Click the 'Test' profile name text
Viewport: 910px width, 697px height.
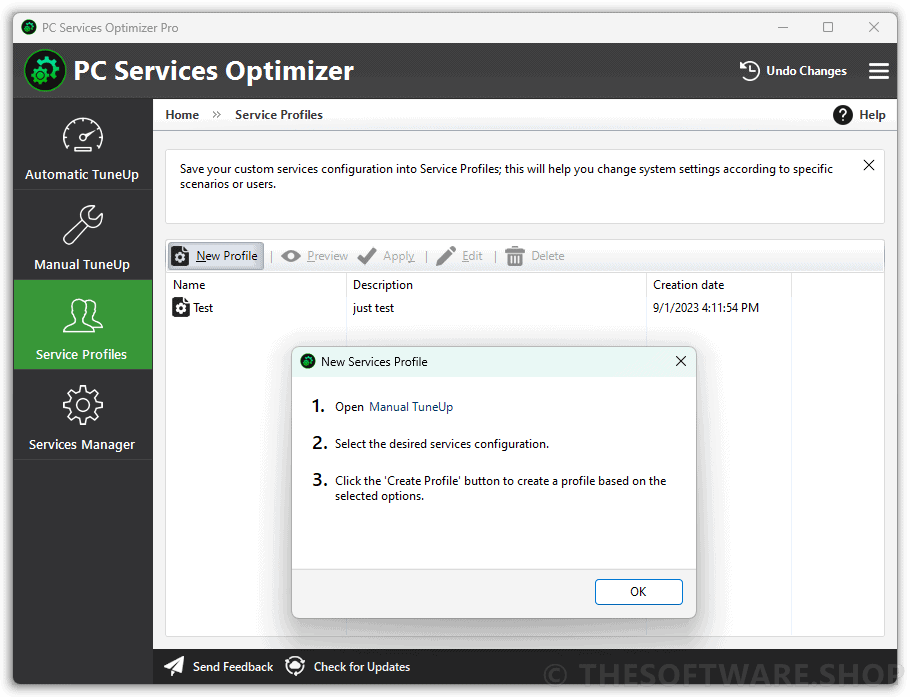coord(203,308)
